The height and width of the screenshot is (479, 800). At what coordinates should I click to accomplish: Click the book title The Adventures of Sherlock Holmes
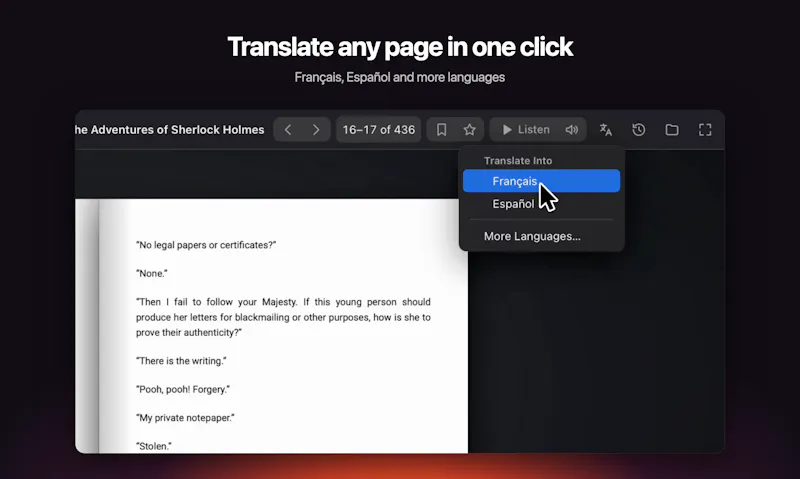(x=169, y=130)
